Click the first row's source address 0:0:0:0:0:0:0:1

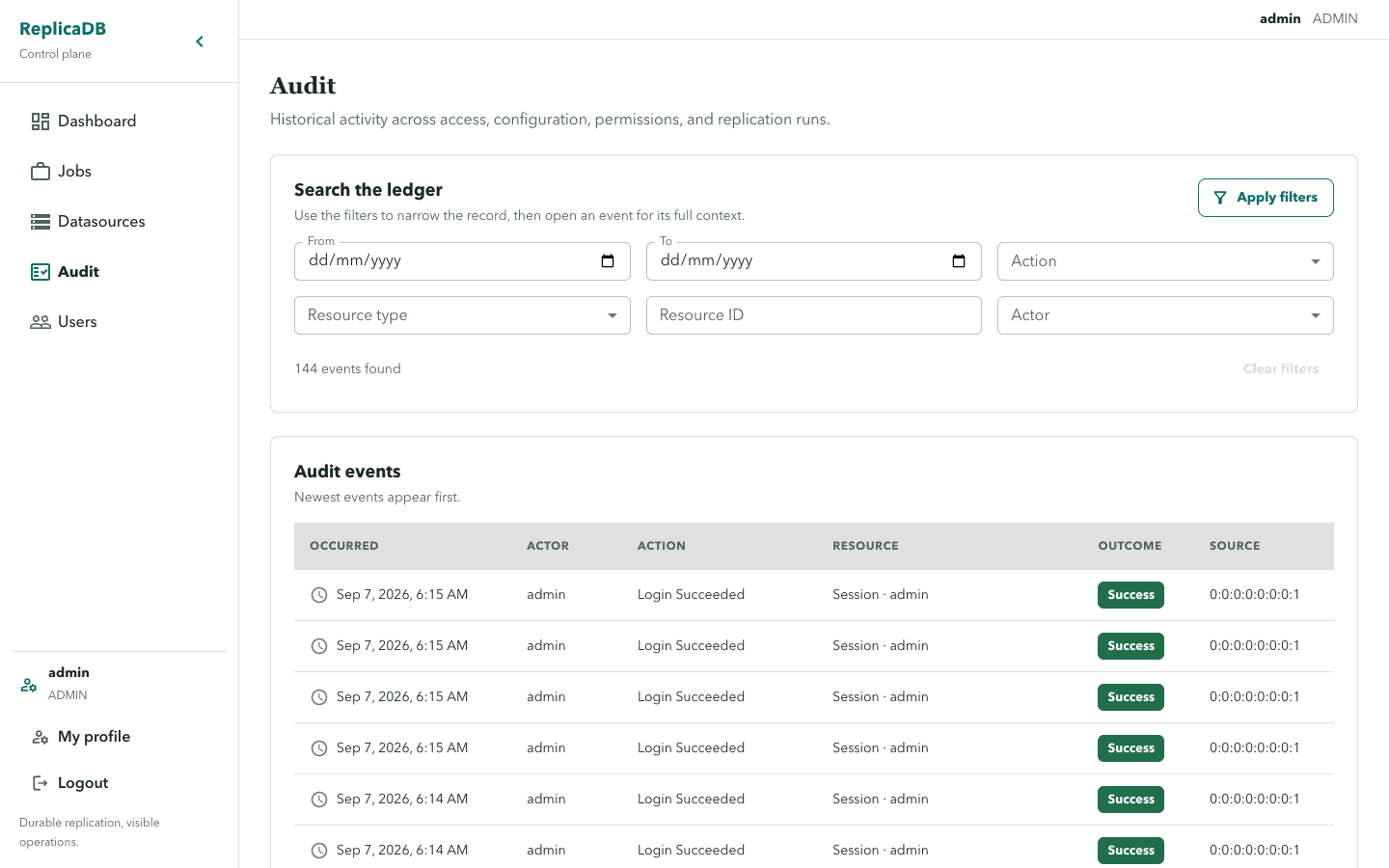point(1254,595)
